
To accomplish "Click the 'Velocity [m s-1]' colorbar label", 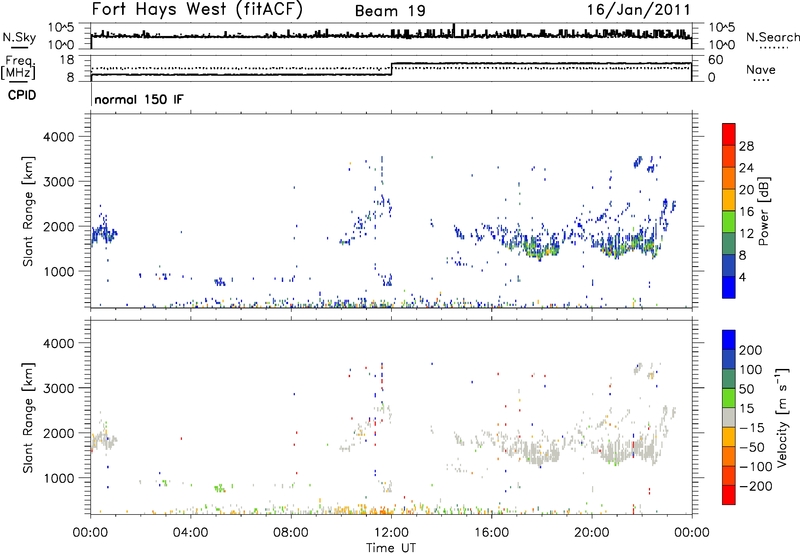I will [782, 417].
